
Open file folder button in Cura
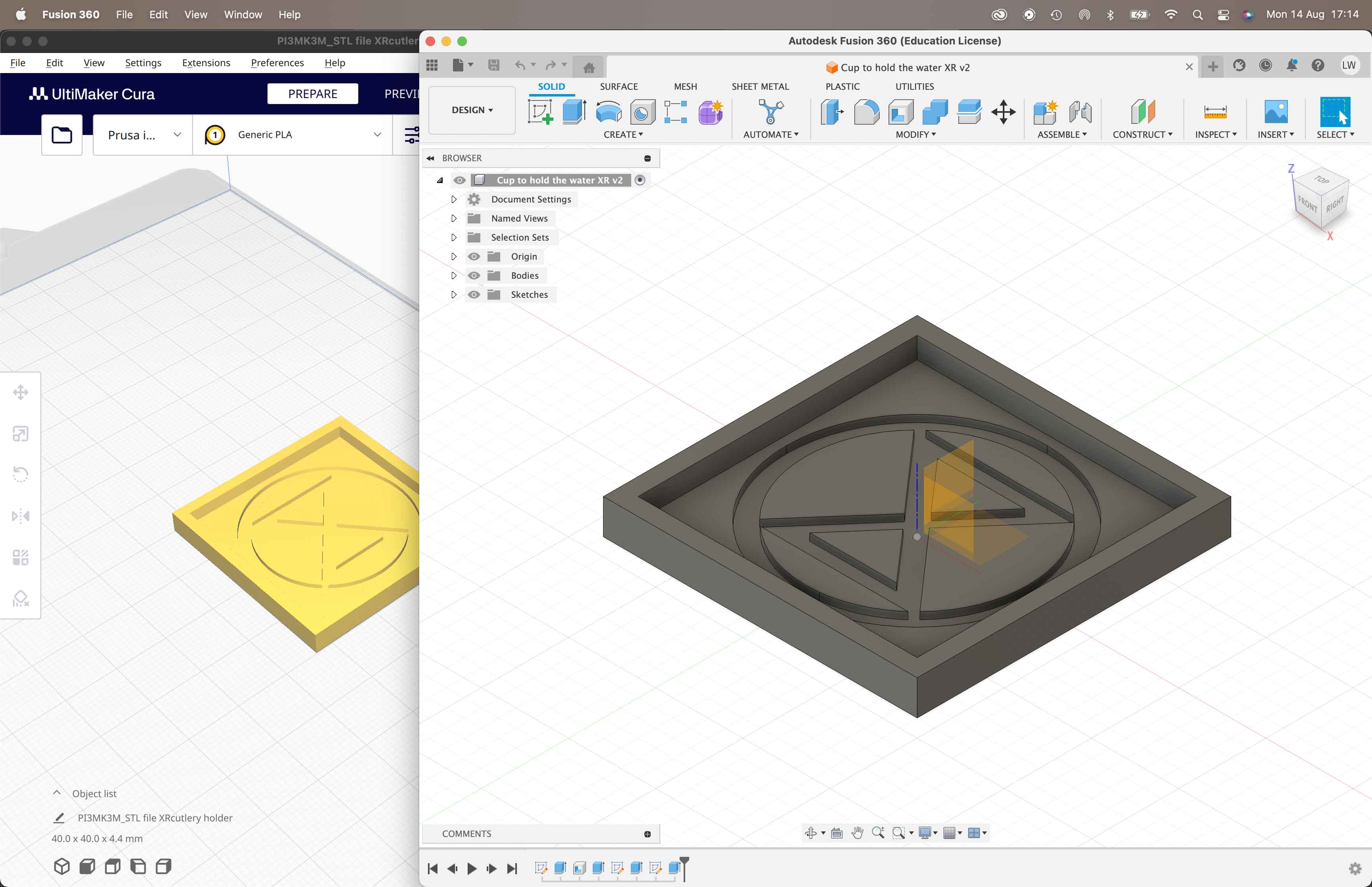pos(62,135)
